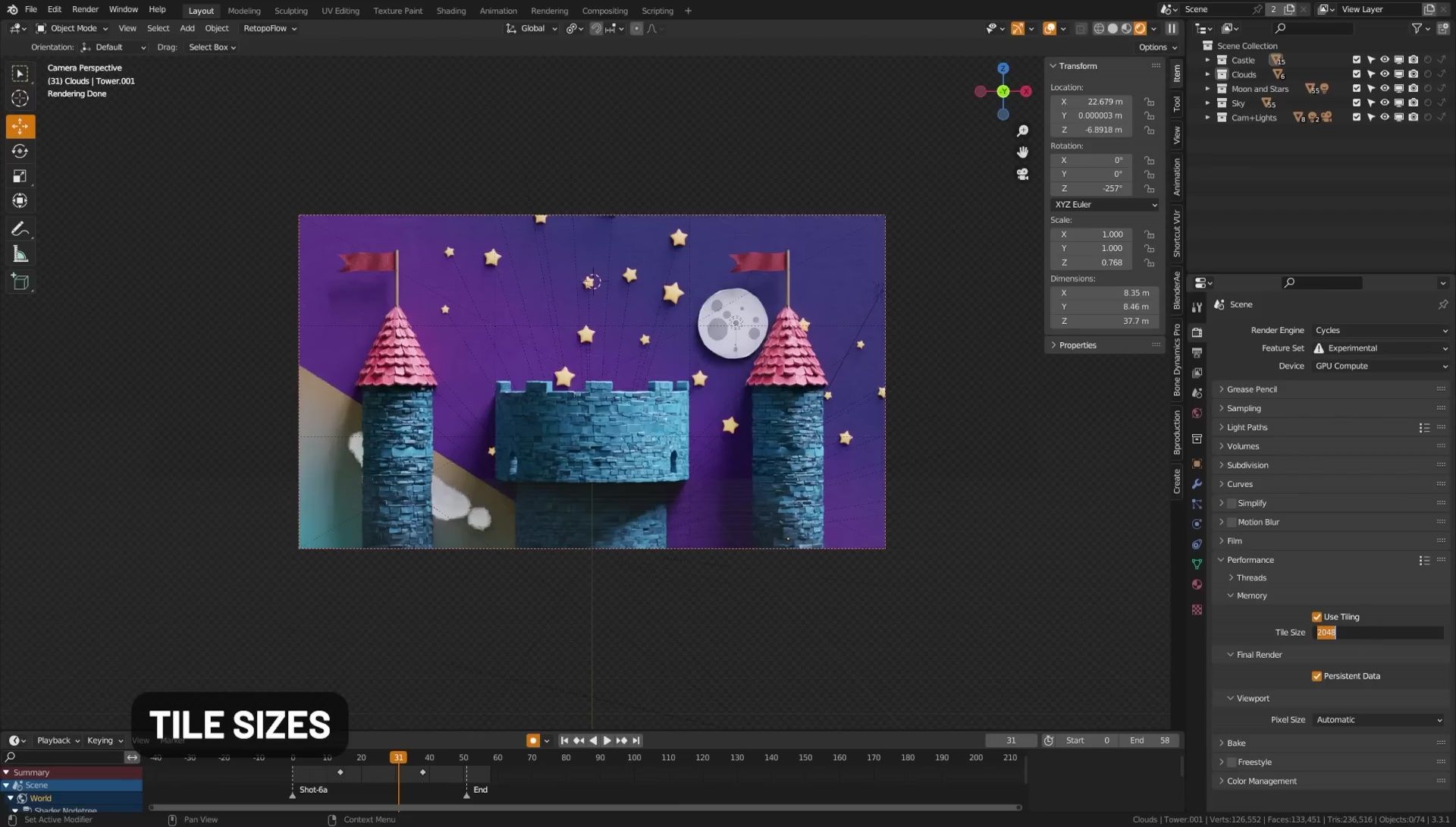Open the Object Mode selector
Image resolution: width=1456 pixels, height=827 pixels.
coord(72,29)
